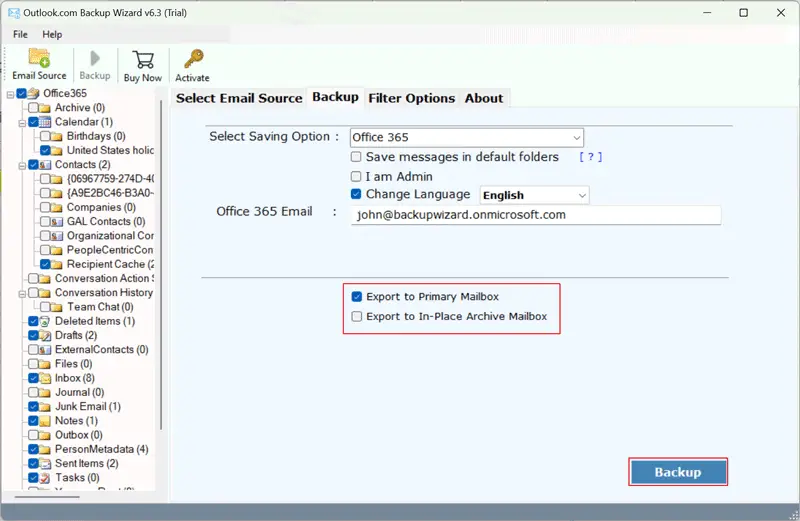
Task: Collapse the Office365 tree node
Action: tap(10, 94)
